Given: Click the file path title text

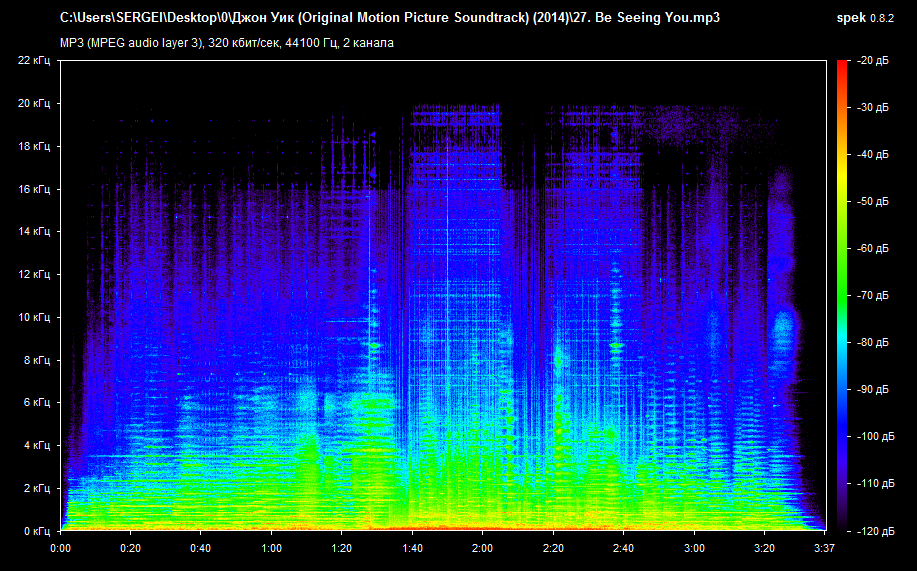Looking at the screenshot, I should click(x=390, y=18).
